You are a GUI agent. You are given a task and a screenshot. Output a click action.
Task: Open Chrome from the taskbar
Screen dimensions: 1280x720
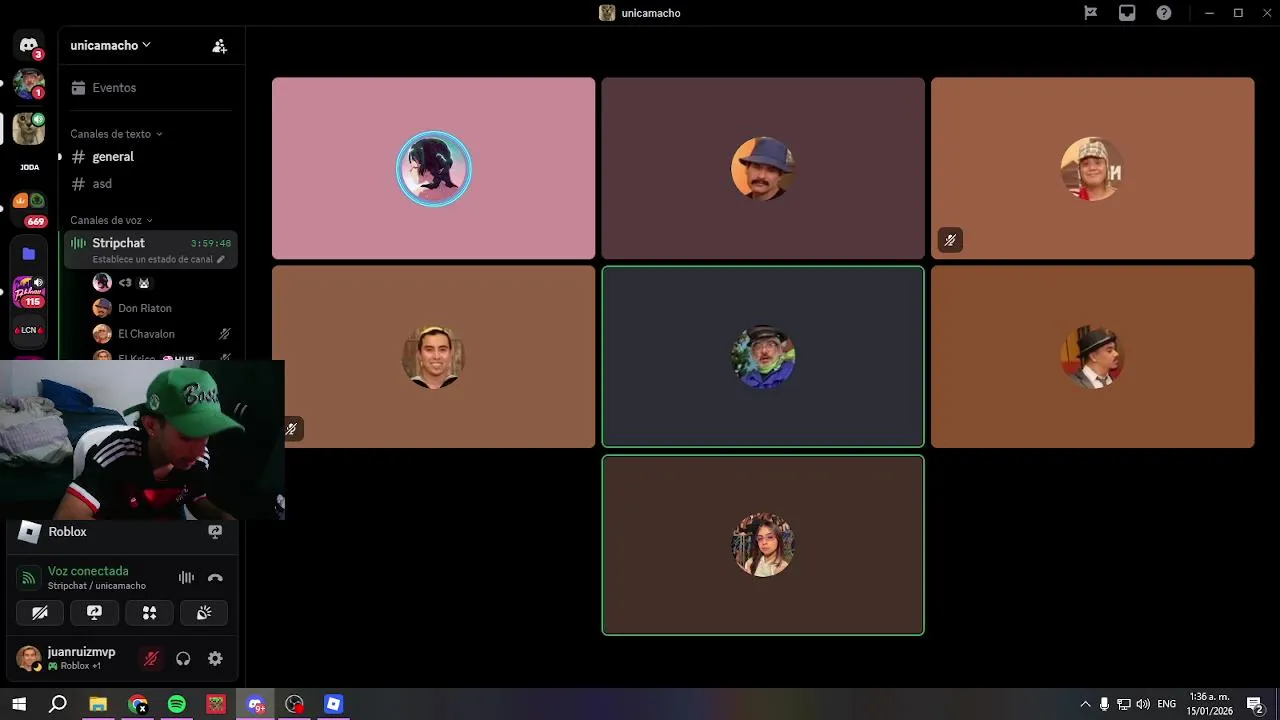(138, 704)
